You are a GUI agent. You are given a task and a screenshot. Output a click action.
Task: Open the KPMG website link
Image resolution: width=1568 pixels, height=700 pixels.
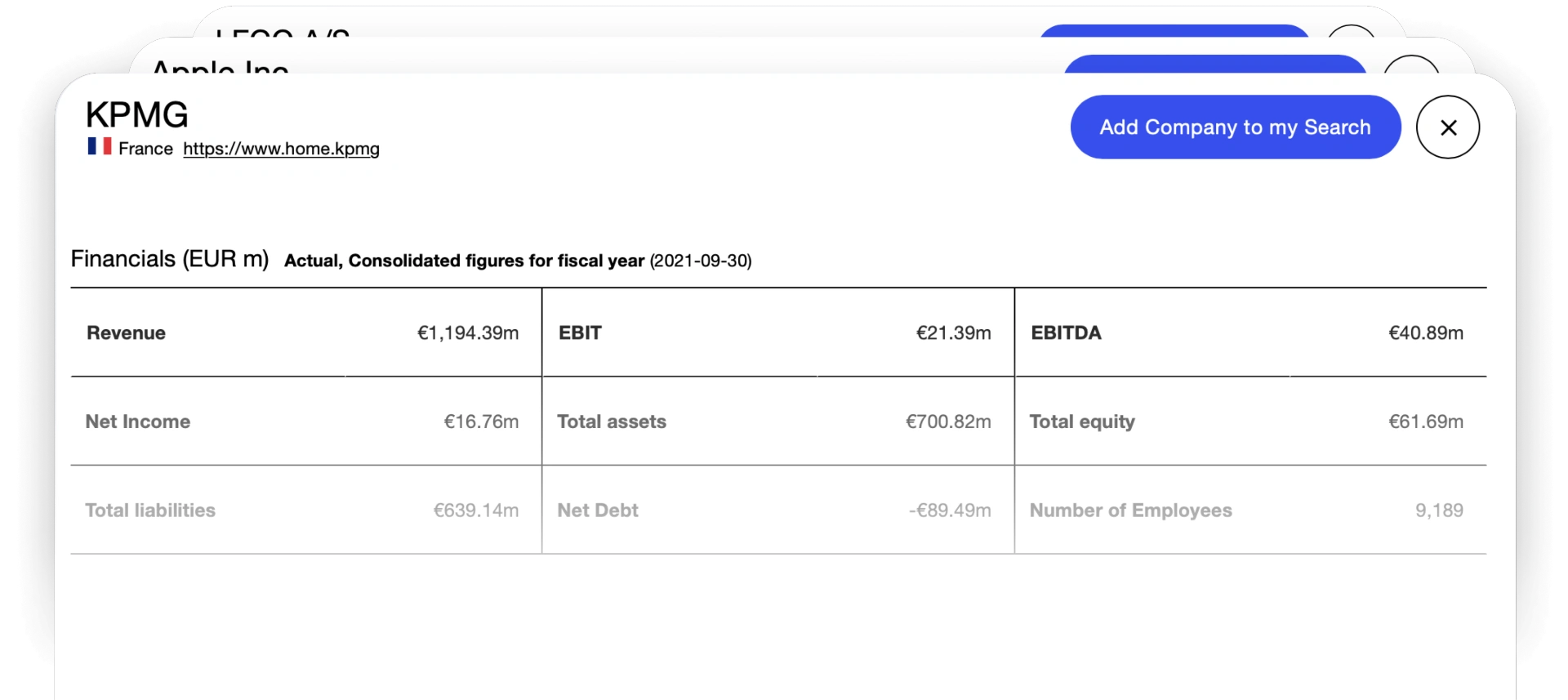click(x=281, y=149)
